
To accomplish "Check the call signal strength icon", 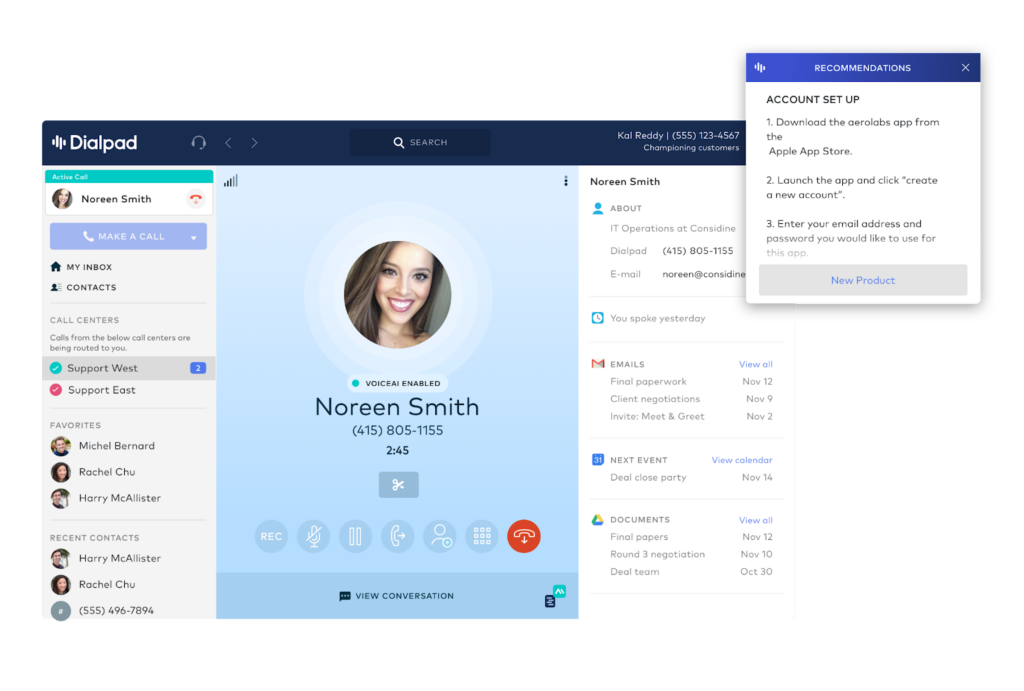I will click(x=231, y=181).
